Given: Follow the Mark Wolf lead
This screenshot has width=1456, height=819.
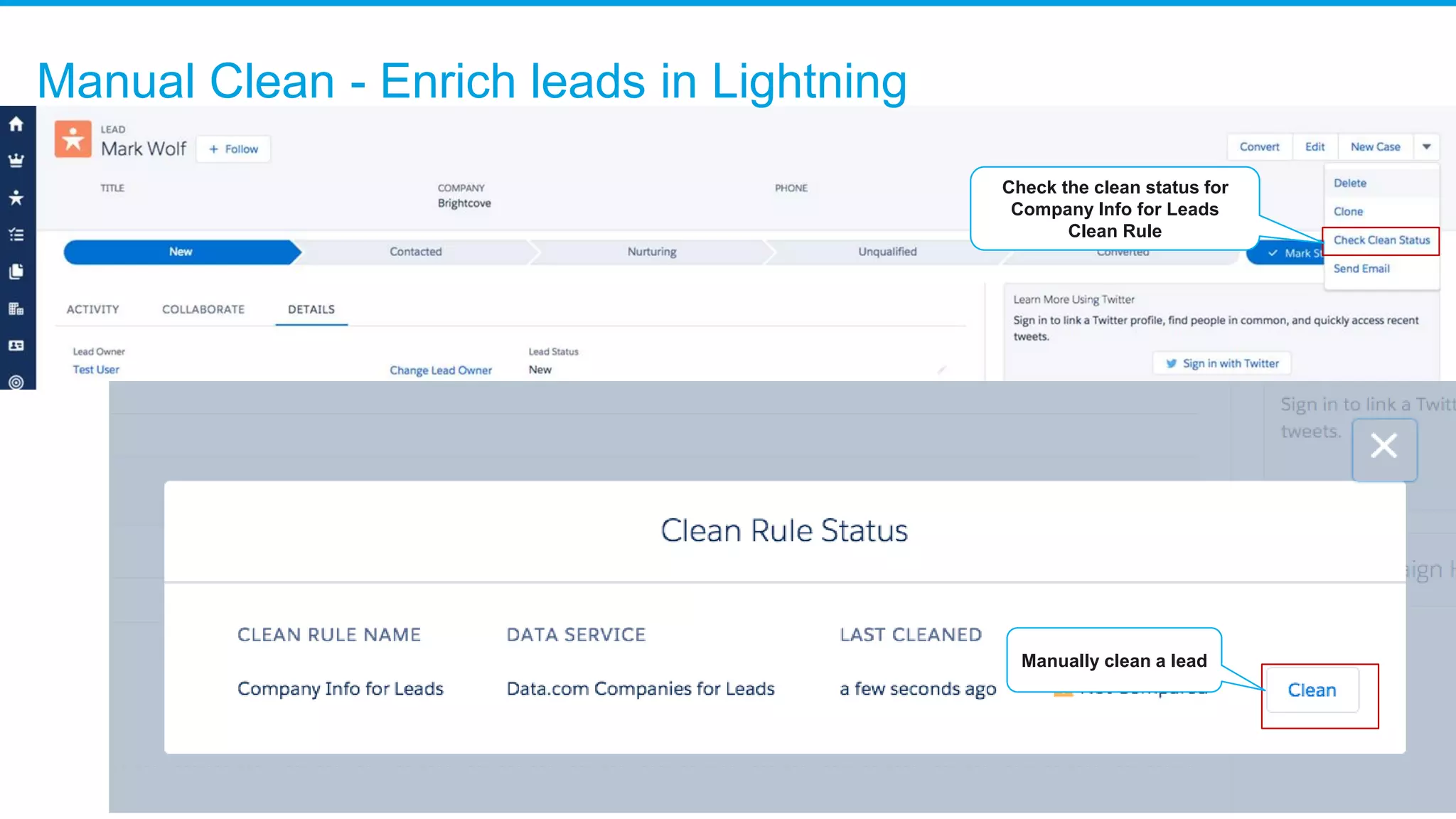Looking at the screenshot, I should 233,149.
